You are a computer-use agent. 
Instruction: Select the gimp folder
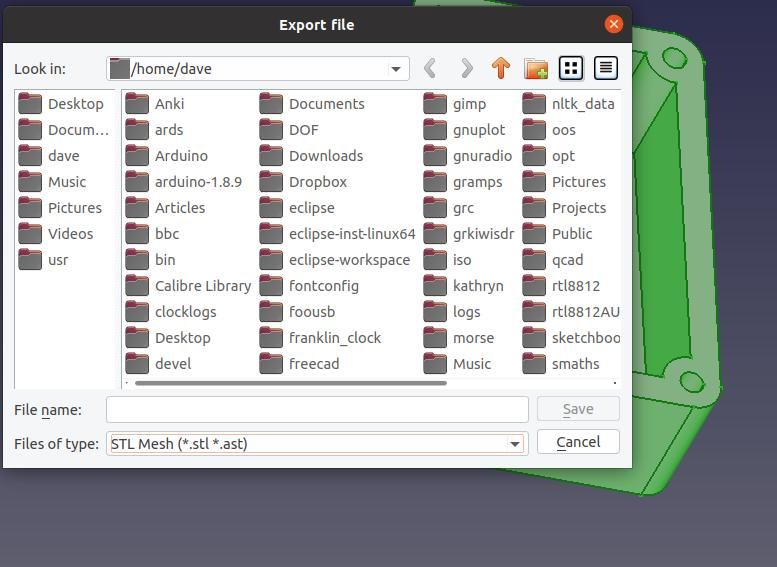tap(455, 104)
